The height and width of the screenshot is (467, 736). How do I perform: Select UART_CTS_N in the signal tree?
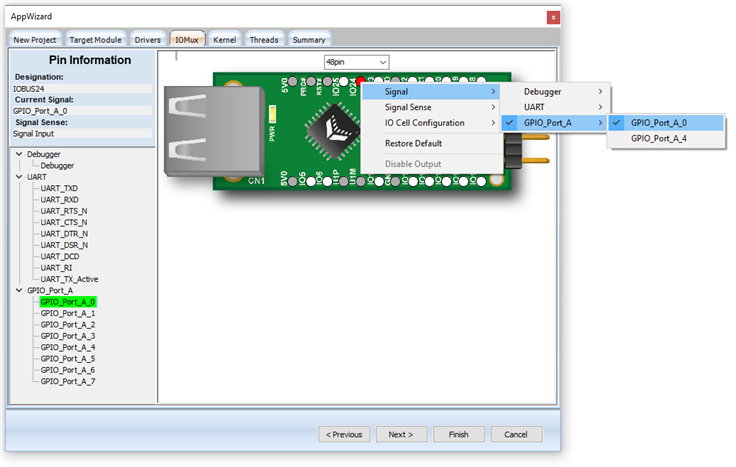click(x=64, y=222)
